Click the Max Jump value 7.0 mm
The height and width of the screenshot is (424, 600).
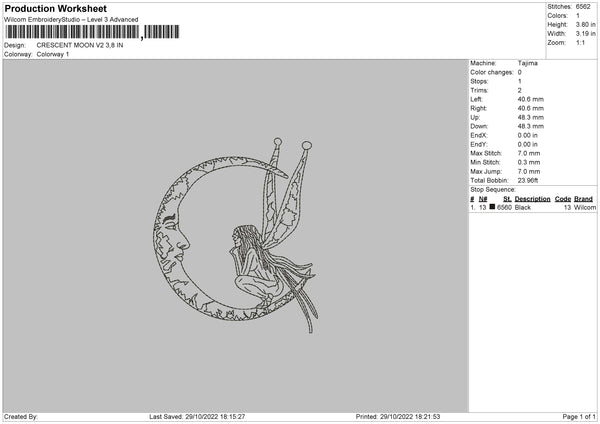click(529, 171)
